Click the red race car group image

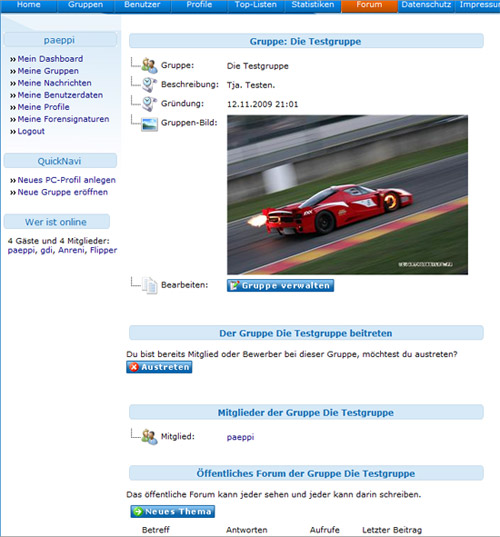tap(348, 195)
